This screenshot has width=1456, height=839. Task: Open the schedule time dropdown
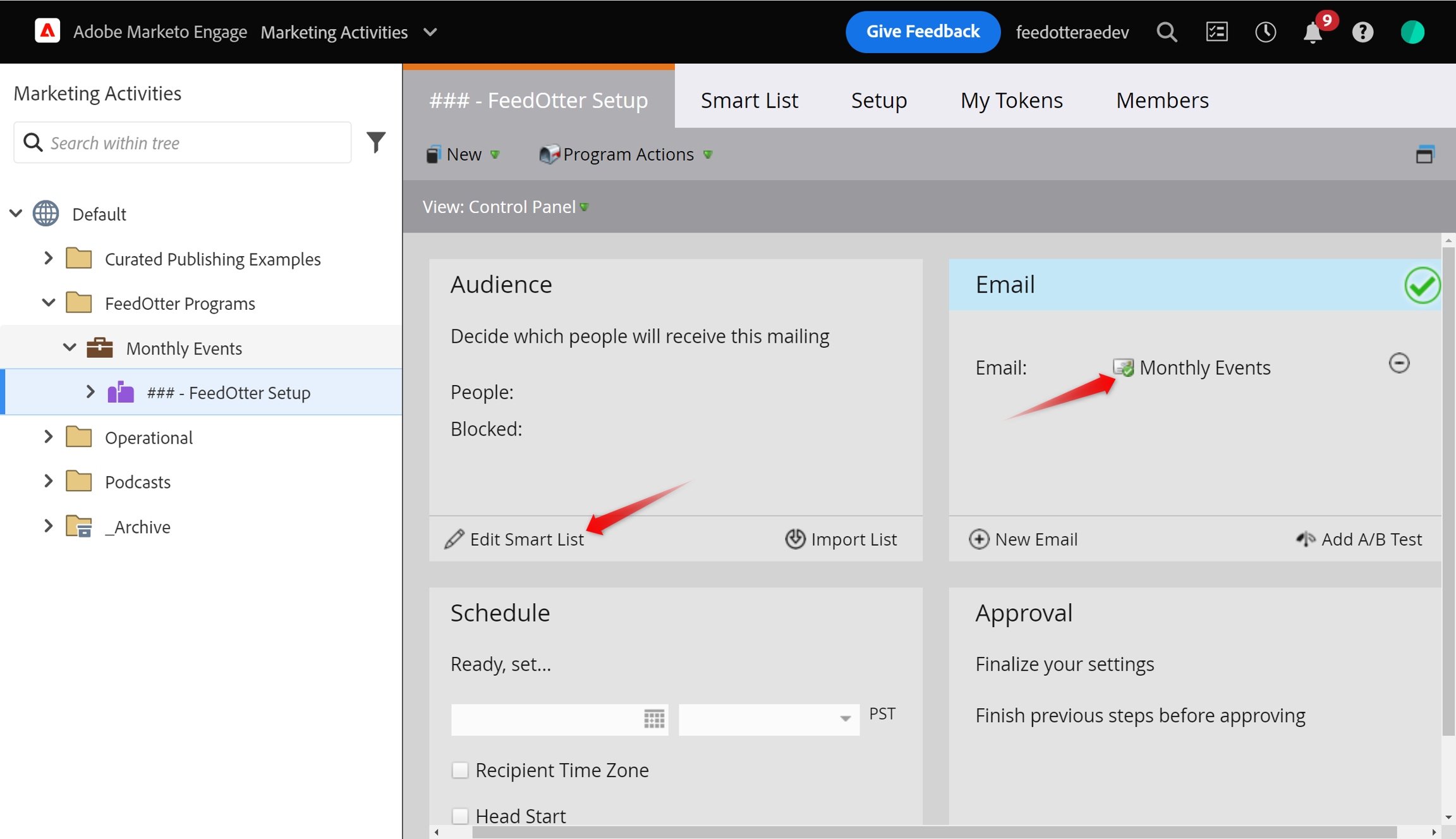point(845,719)
